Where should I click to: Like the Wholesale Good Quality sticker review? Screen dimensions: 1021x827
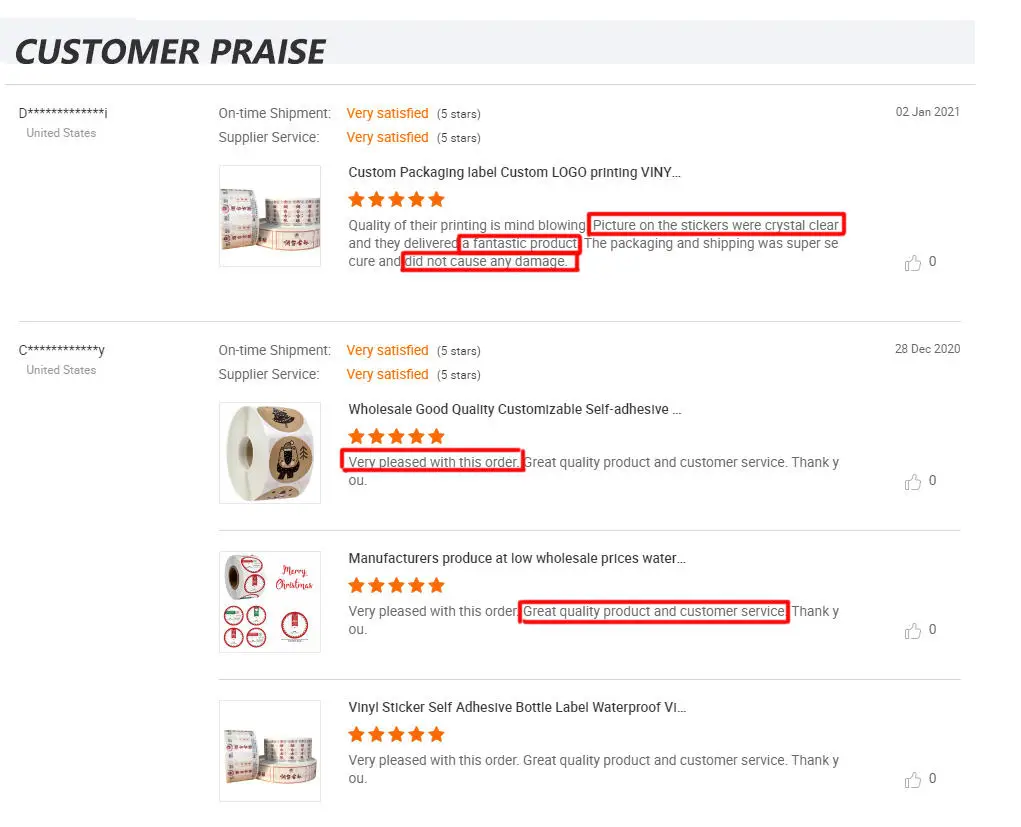(x=913, y=482)
